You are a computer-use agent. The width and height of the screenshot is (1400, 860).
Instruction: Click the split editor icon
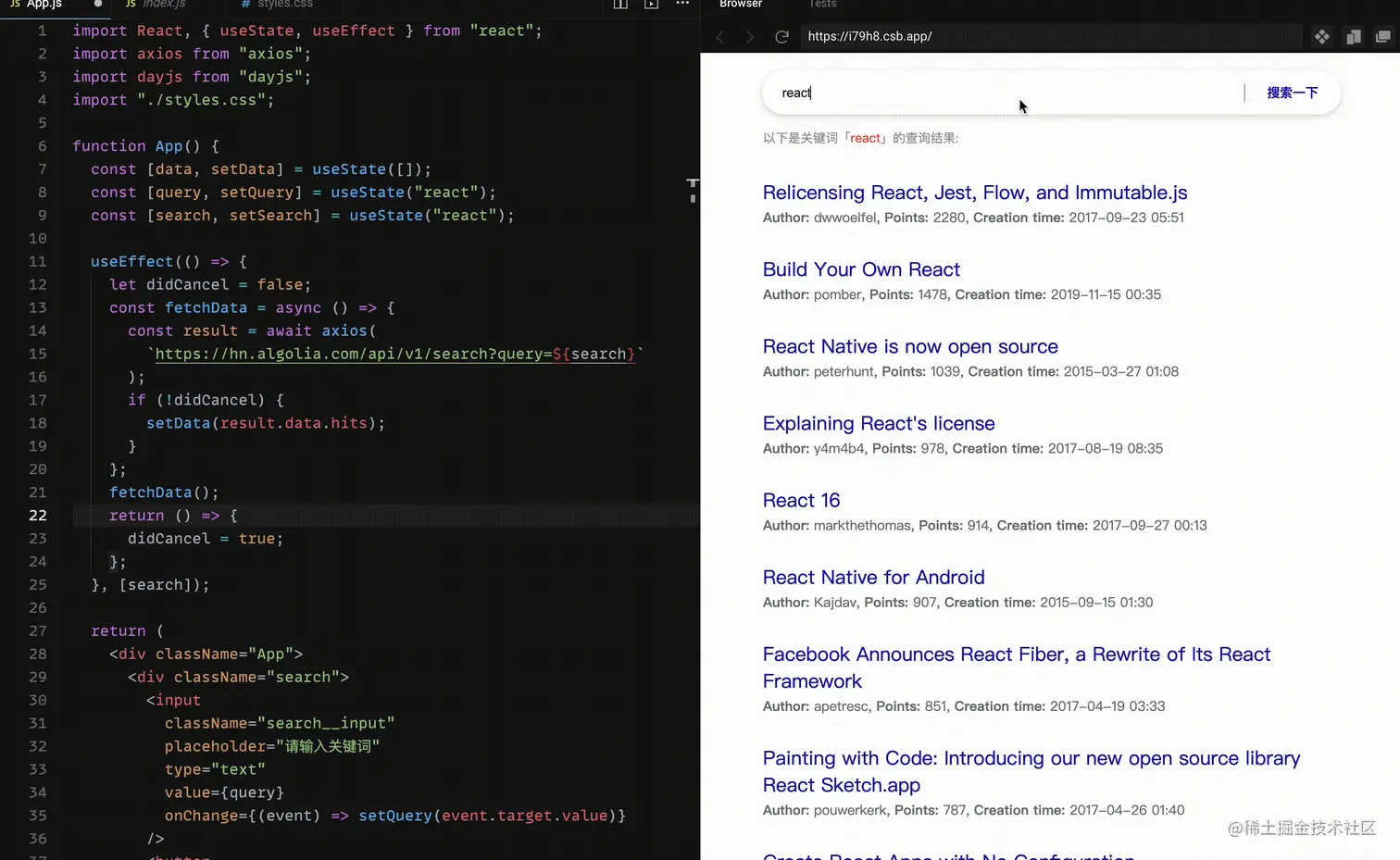620,4
